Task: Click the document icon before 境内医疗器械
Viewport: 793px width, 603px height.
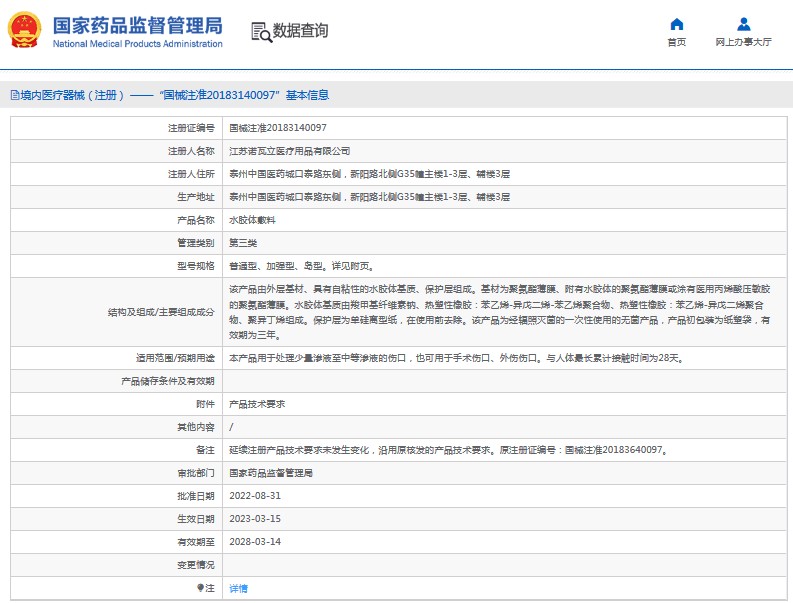Action: point(15,95)
